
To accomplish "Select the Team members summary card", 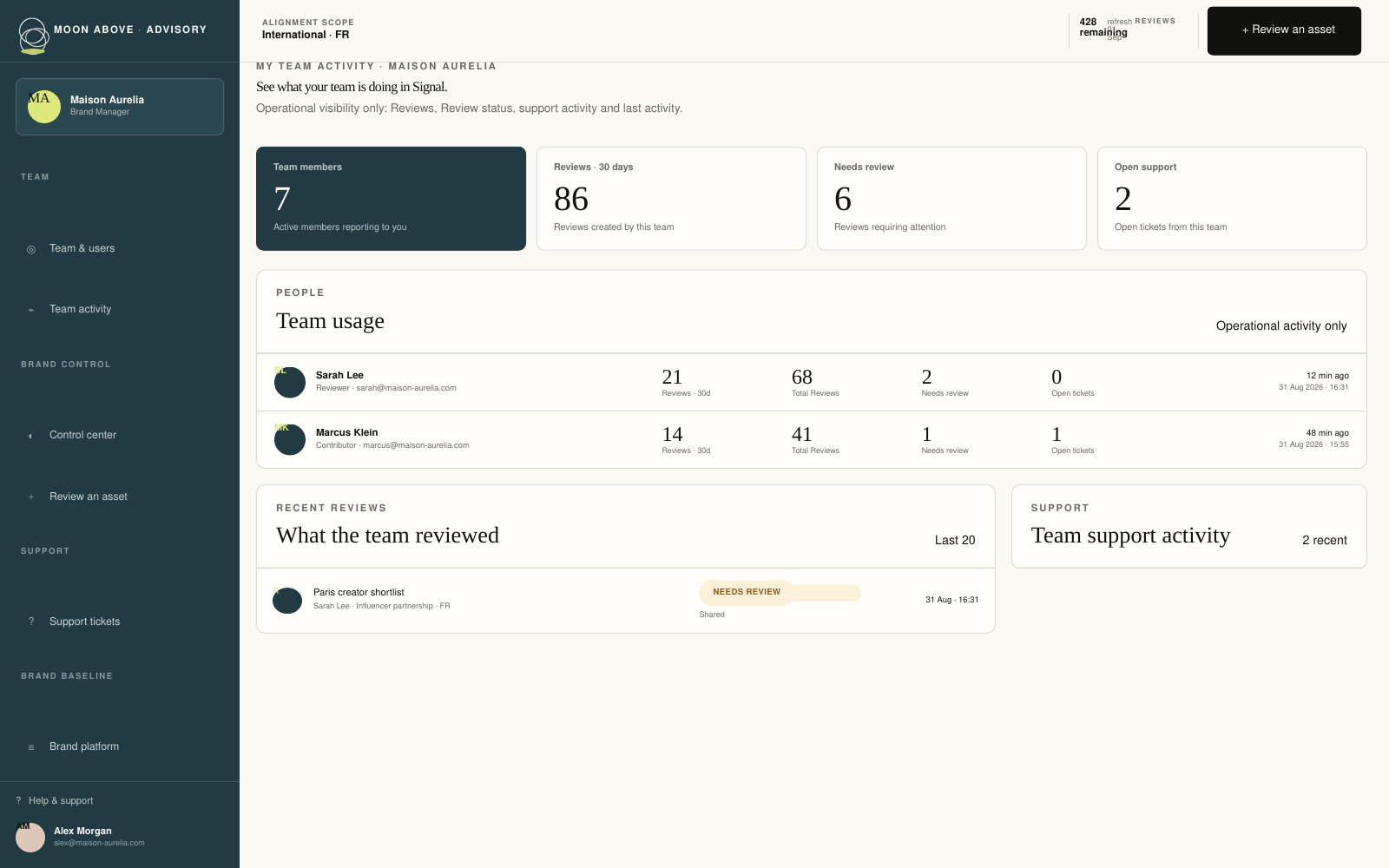I will [391, 199].
